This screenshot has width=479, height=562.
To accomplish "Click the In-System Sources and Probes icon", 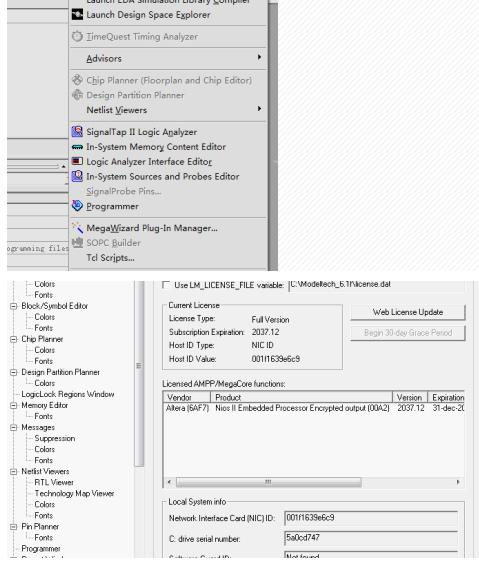I will pos(77,176).
